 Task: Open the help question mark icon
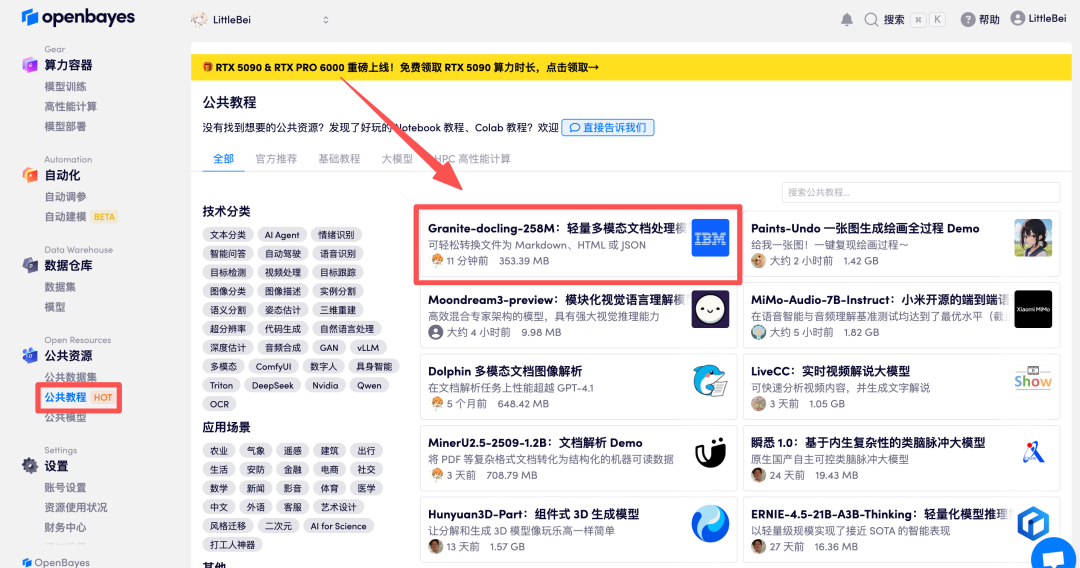968,20
